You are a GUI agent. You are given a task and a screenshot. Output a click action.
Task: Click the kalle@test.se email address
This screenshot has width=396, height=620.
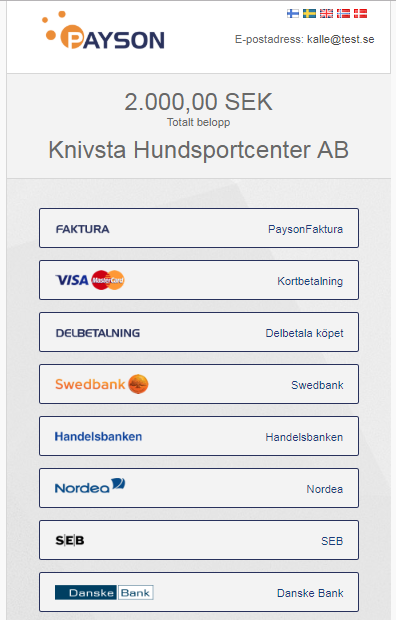coord(341,40)
